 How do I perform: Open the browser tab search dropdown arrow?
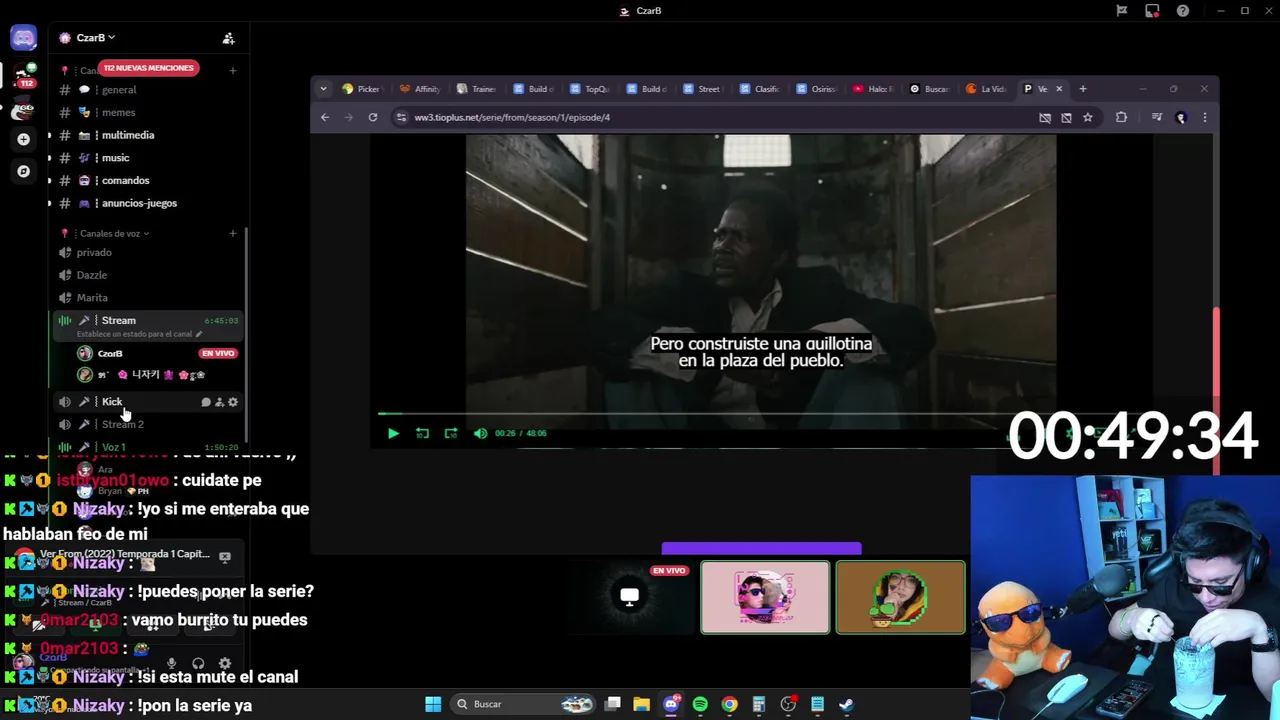point(323,89)
